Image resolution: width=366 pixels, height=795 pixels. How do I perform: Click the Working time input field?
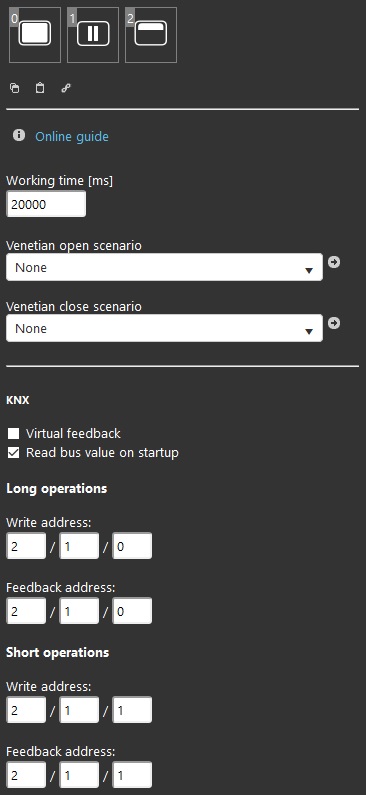pyautogui.click(x=46, y=204)
